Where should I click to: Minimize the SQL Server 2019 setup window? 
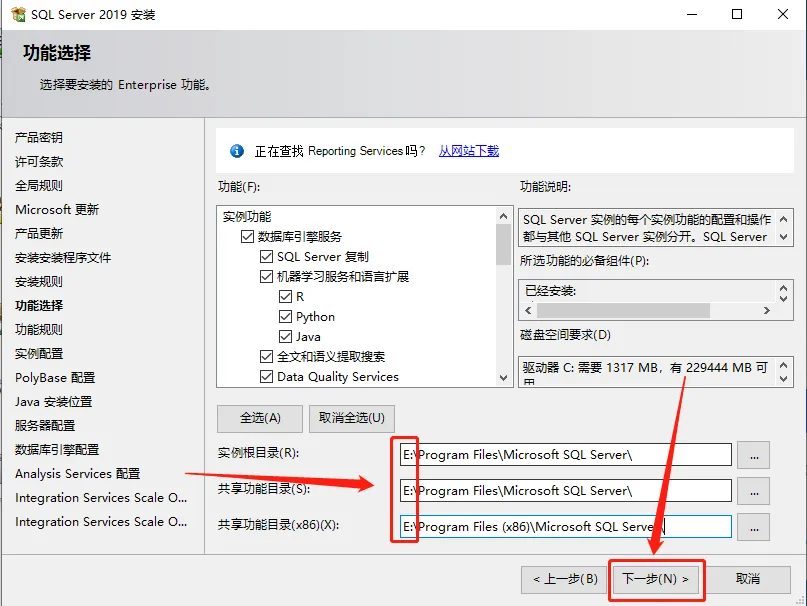[x=692, y=14]
